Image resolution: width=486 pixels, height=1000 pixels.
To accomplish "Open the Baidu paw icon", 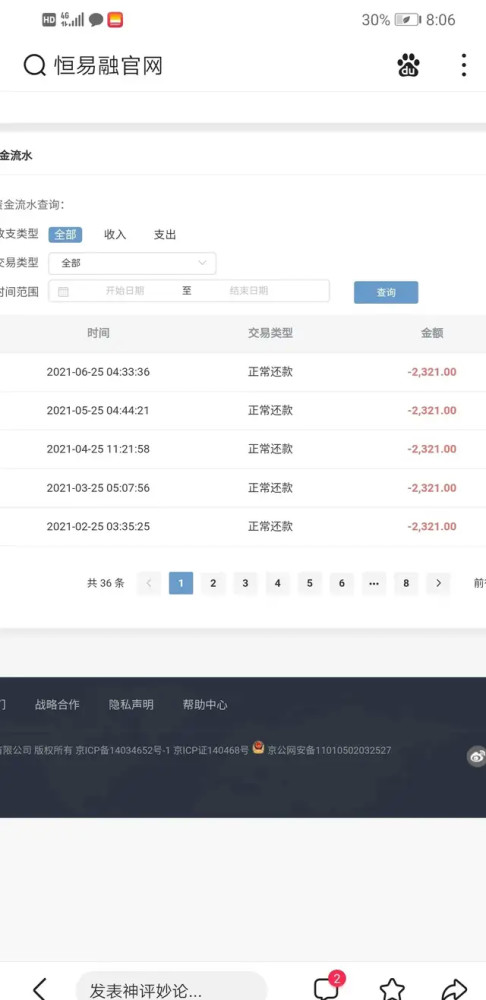I will pyautogui.click(x=408, y=65).
